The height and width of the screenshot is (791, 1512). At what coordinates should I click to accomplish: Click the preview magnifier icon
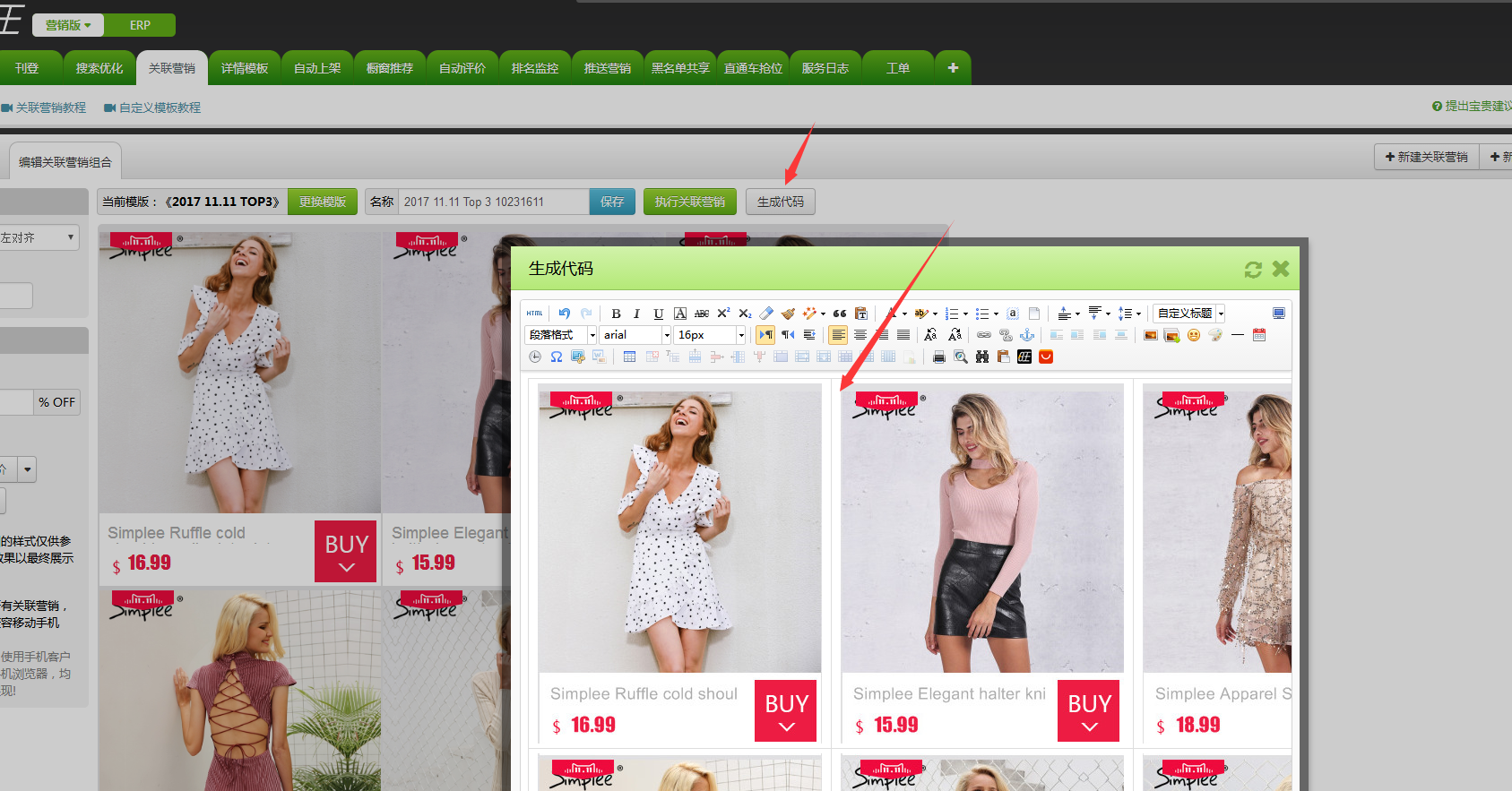click(961, 357)
